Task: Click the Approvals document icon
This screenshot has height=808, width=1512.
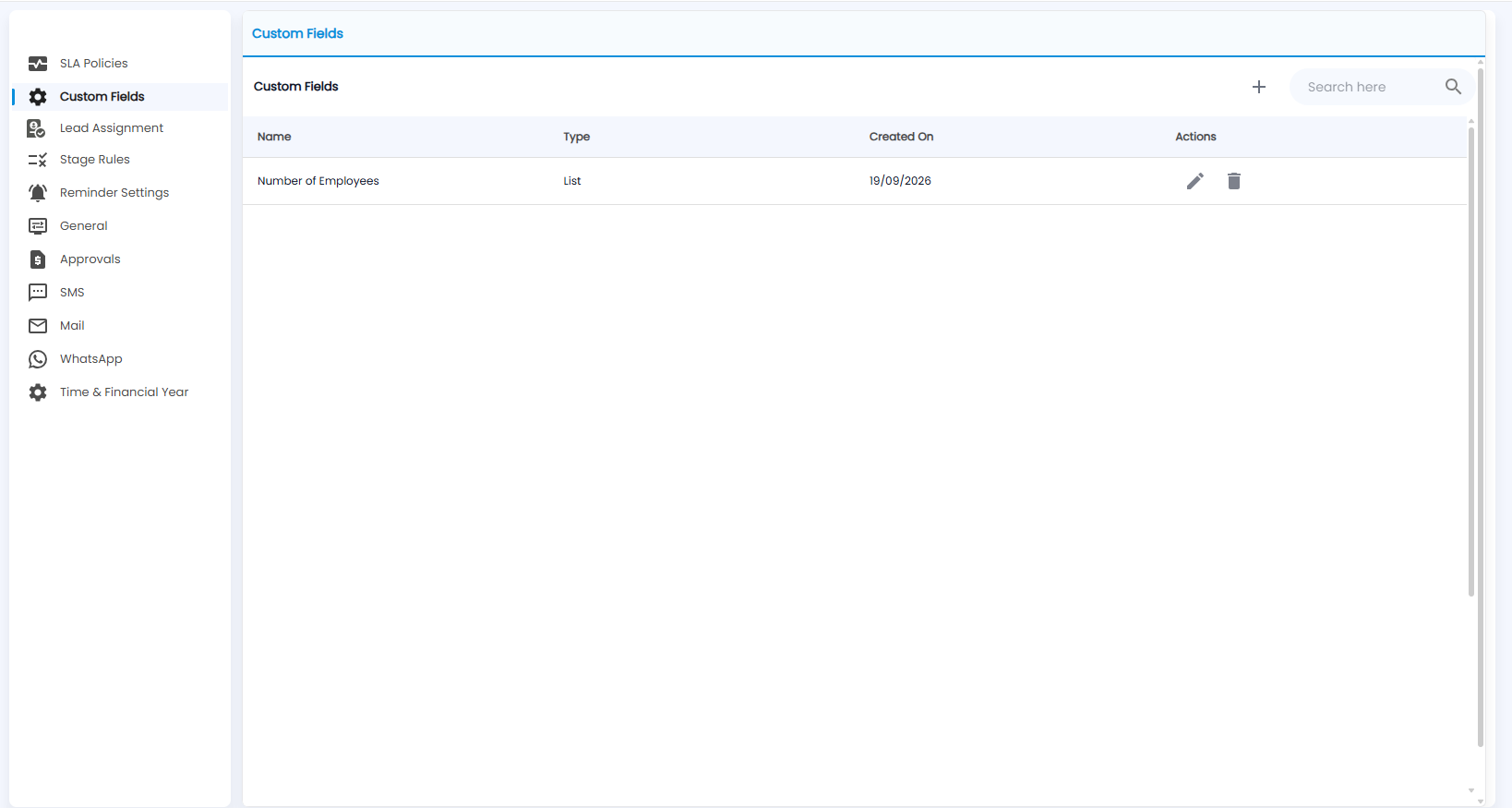Action: coord(38,259)
